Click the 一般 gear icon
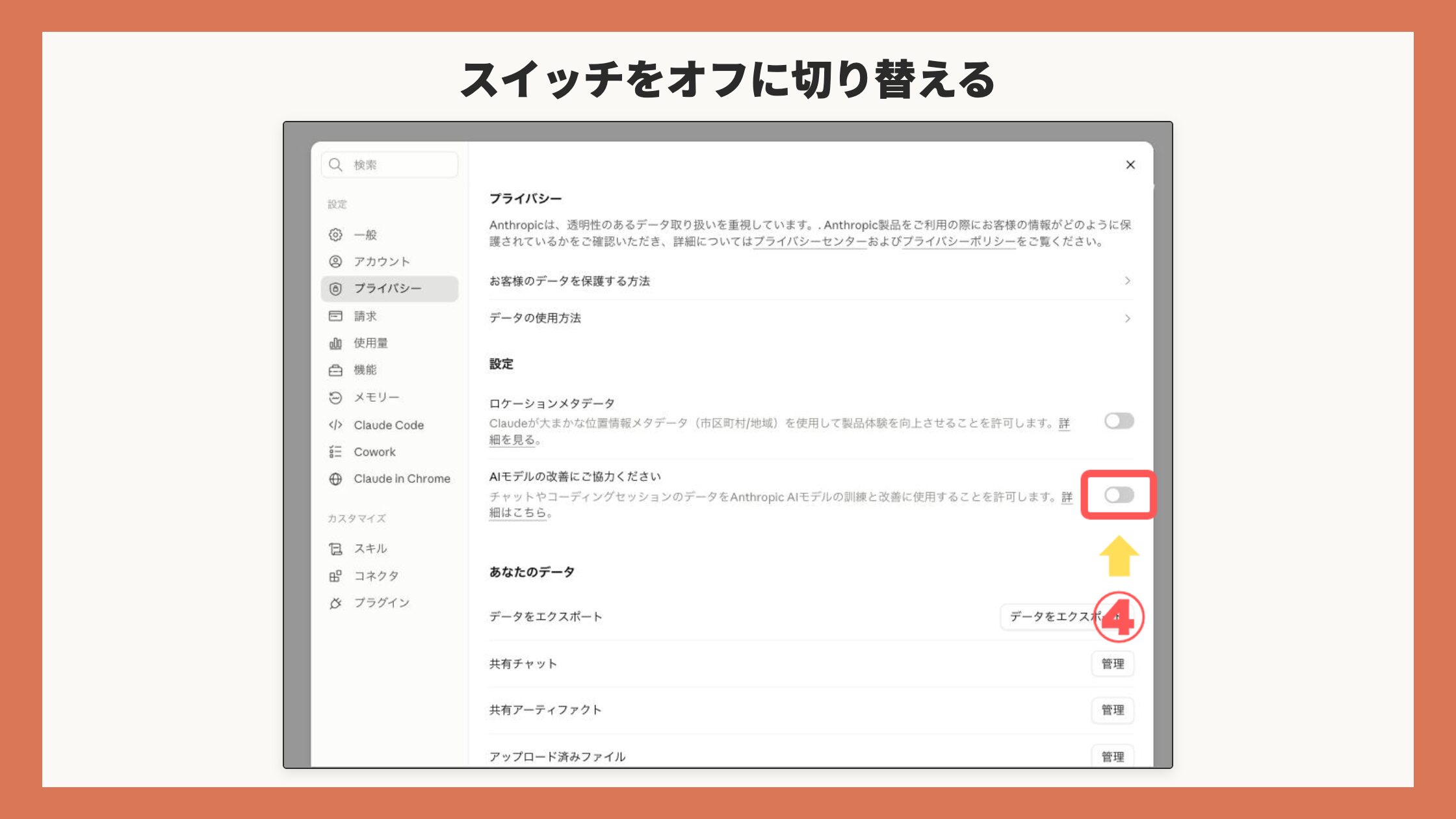 tap(335, 235)
